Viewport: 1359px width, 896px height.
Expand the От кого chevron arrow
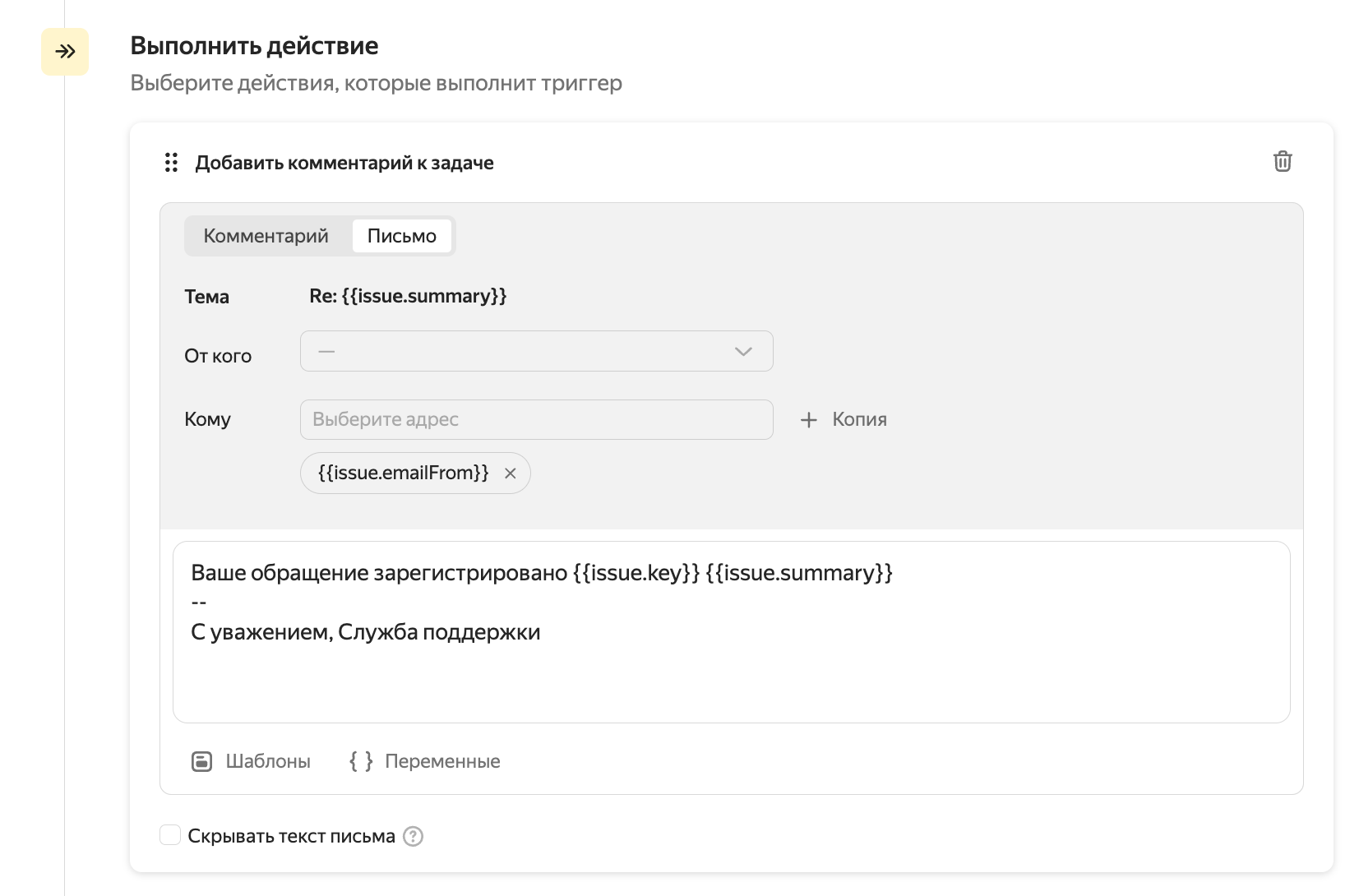743,352
